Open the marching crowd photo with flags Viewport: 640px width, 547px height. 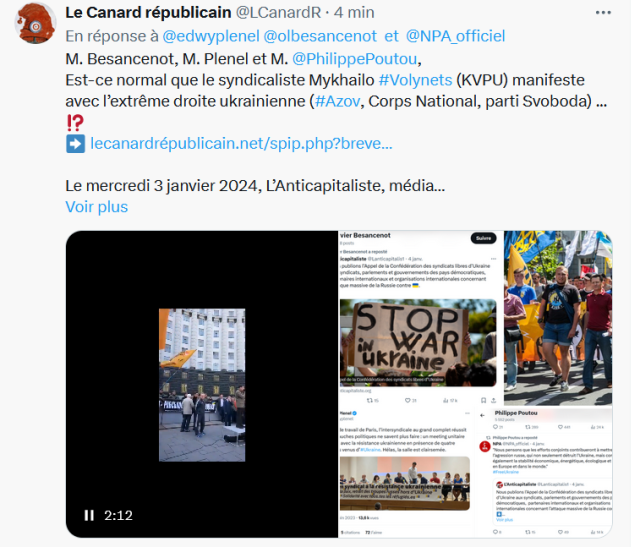(x=558, y=318)
